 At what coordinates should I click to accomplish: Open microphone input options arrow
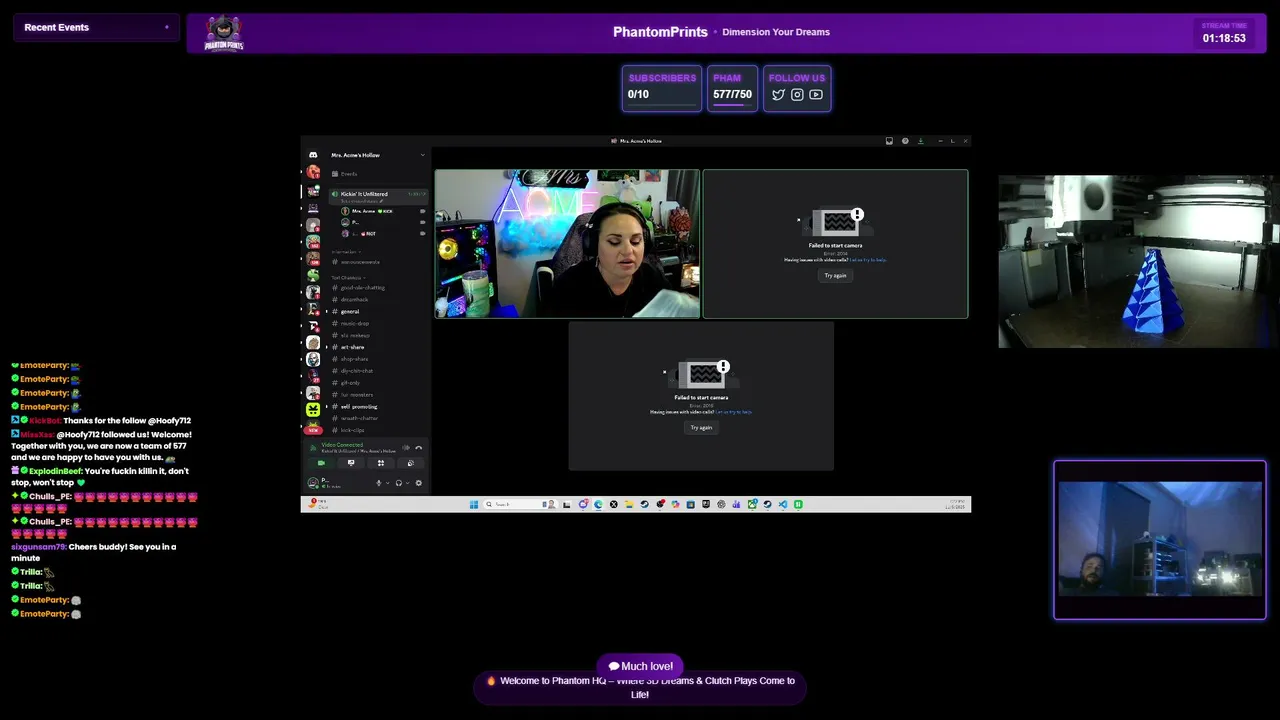tap(387, 483)
